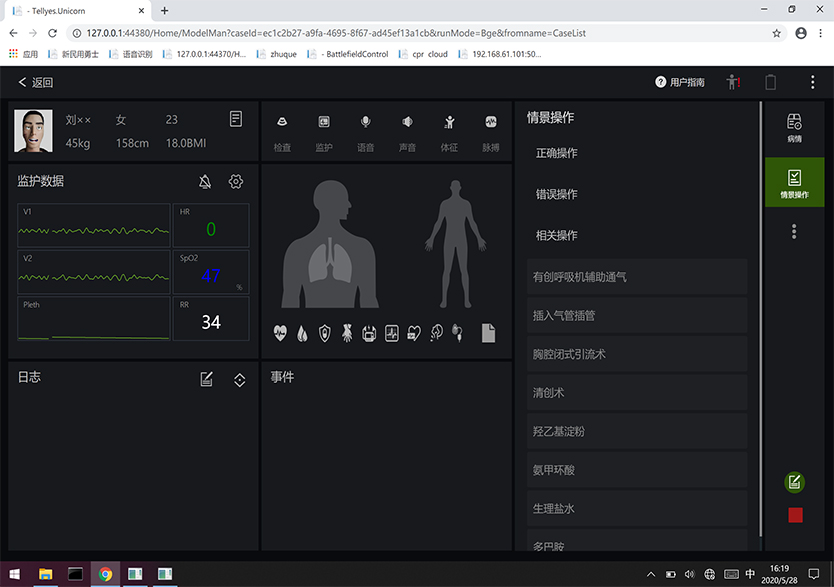Image resolution: width=834 pixels, height=587 pixels.
Task: Stop the session with red square
Action: point(795,515)
